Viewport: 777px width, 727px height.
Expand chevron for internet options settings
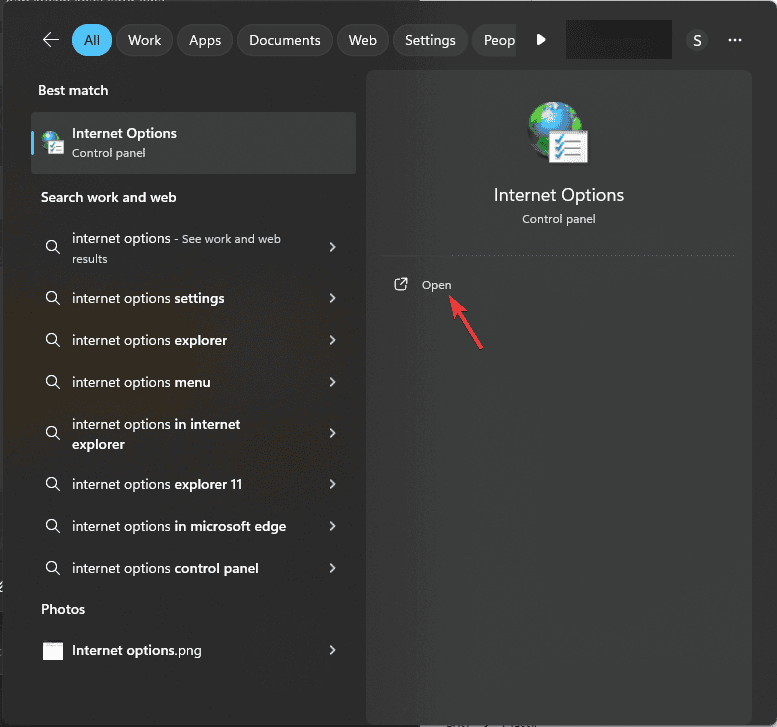[x=333, y=298]
